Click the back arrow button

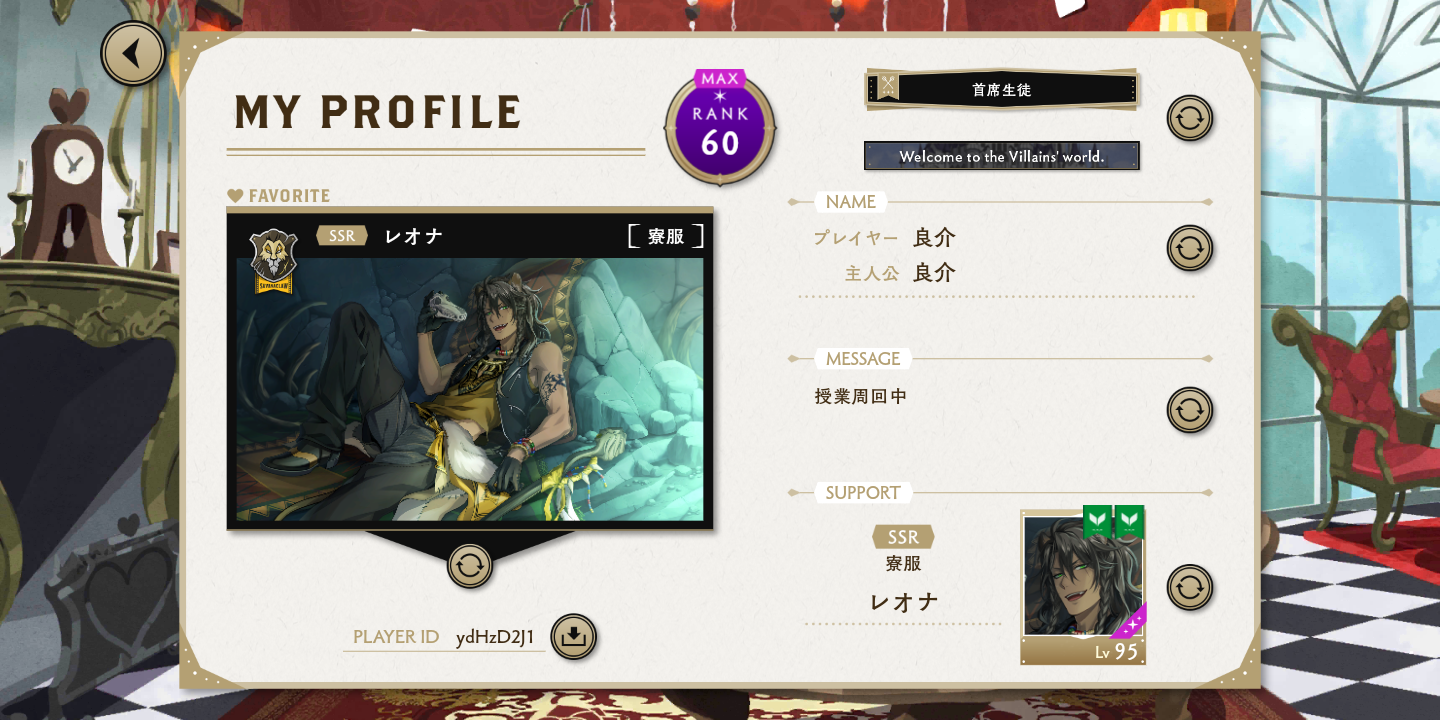(x=133, y=54)
